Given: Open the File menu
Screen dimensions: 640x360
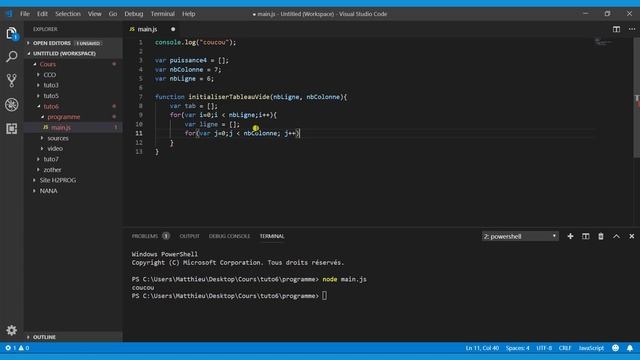Looking at the screenshot, I should point(25,13).
